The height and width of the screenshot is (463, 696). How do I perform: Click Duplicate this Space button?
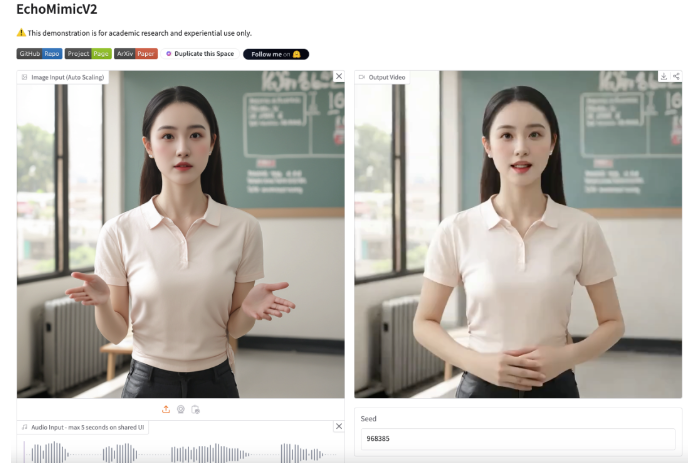click(x=200, y=54)
